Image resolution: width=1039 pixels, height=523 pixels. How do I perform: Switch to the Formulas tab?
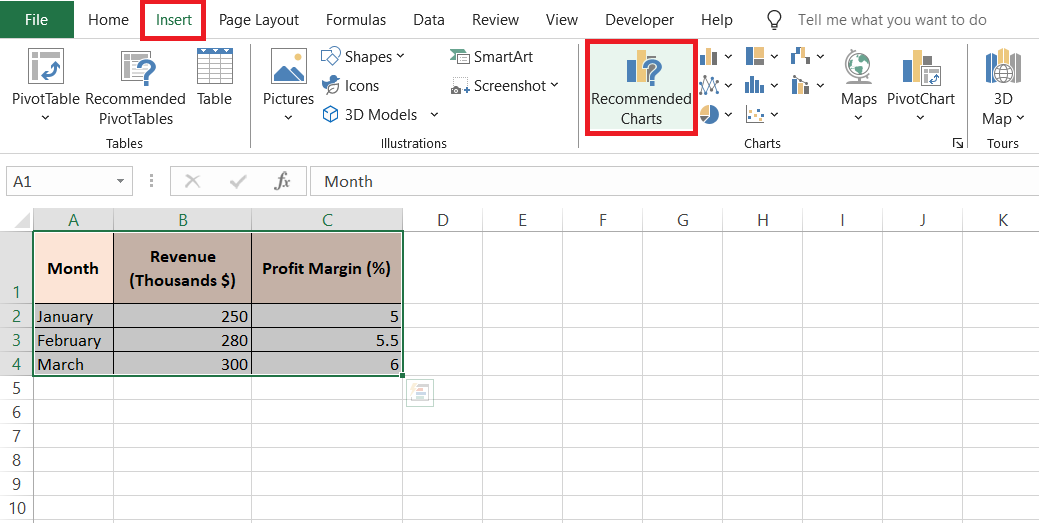point(356,20)
